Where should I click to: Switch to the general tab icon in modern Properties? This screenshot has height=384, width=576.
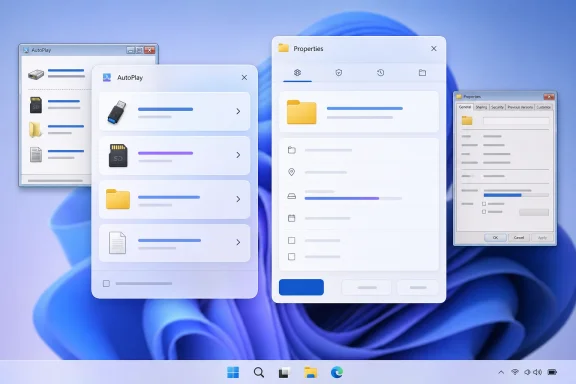[x=298, y=73]
